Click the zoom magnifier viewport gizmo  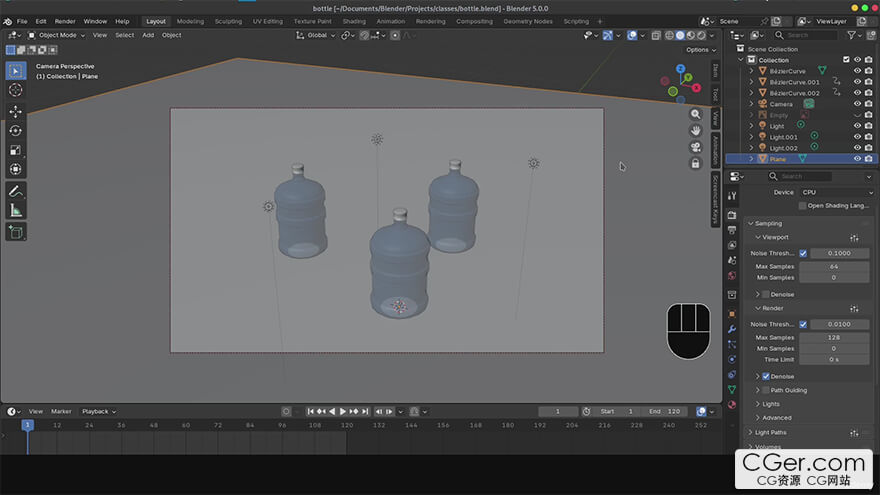[695, 114]
